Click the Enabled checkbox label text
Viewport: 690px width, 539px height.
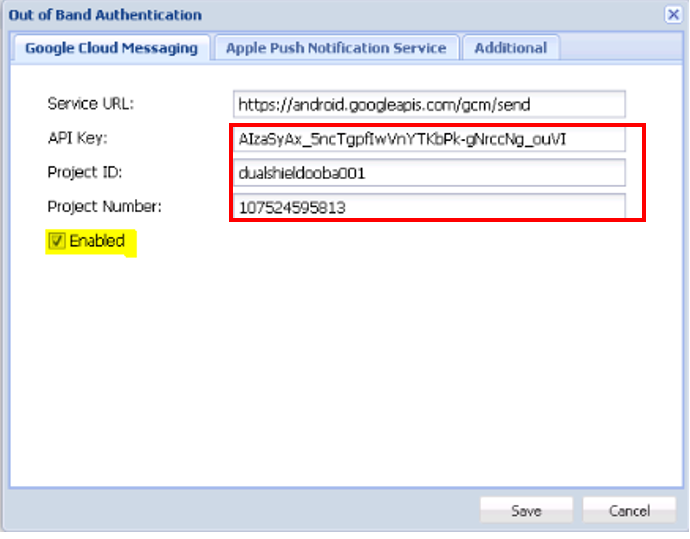coord(97,241)
